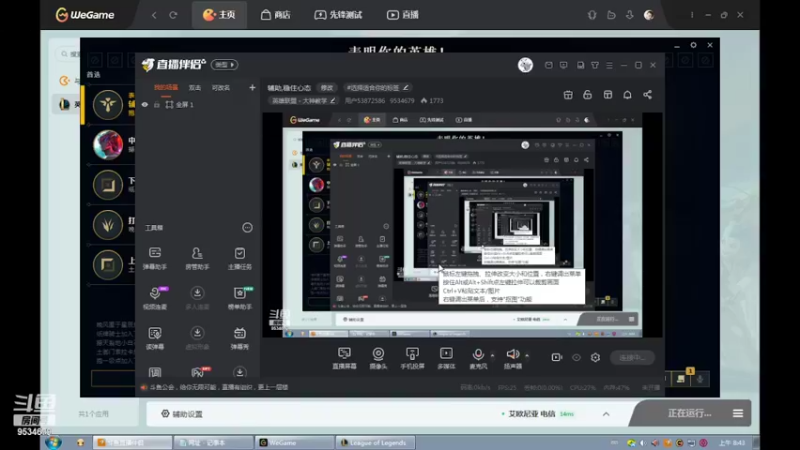Open 多人连麦 download tool

tap(197, 298)
